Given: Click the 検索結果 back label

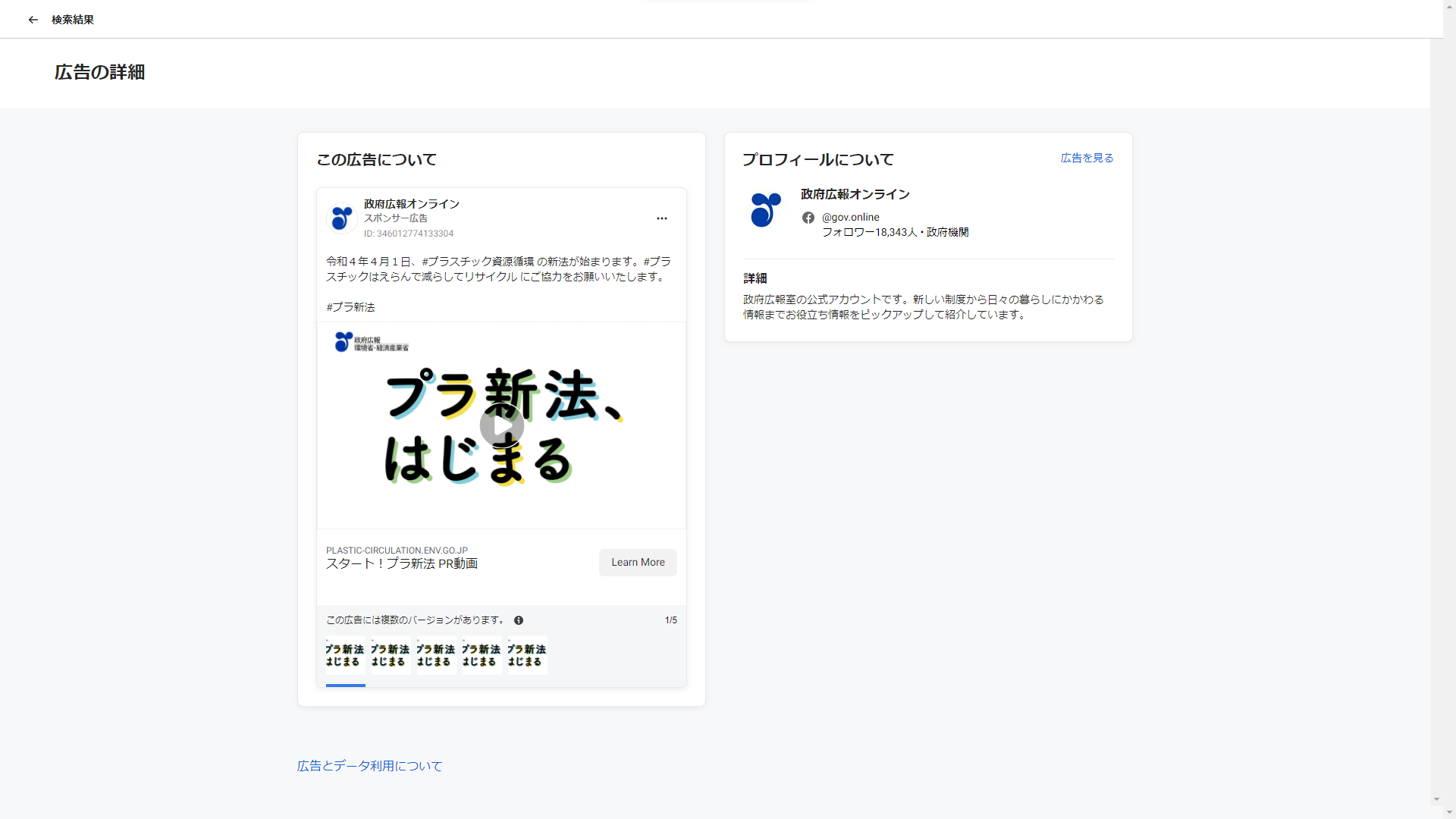Looking at the screenshot, I should 73,20.
